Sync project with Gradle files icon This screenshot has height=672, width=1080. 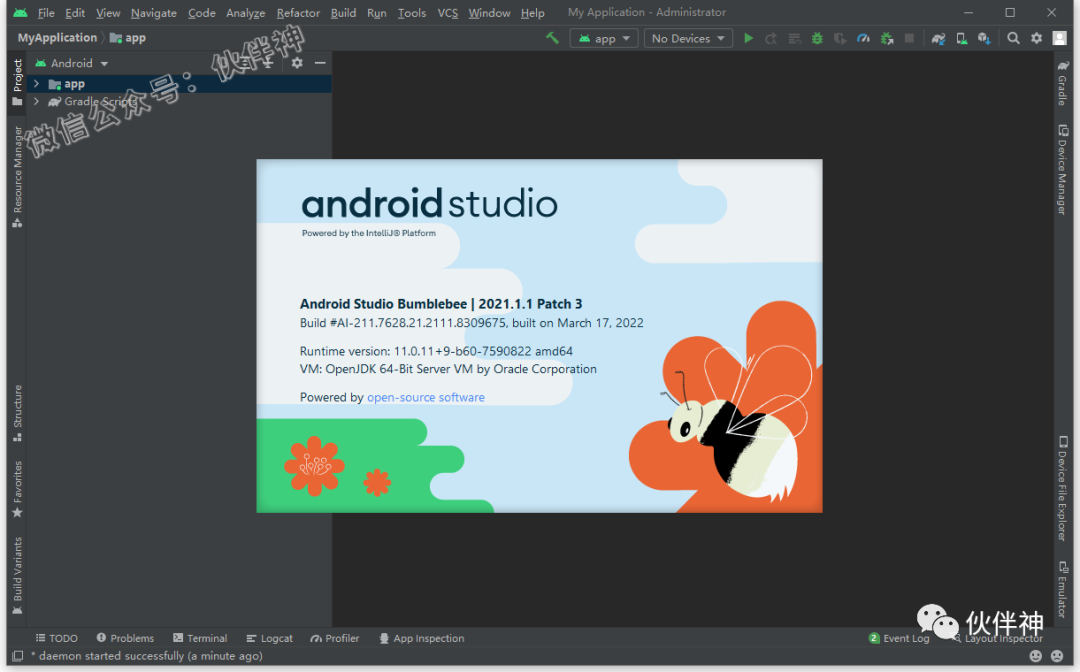coord(938,39)
